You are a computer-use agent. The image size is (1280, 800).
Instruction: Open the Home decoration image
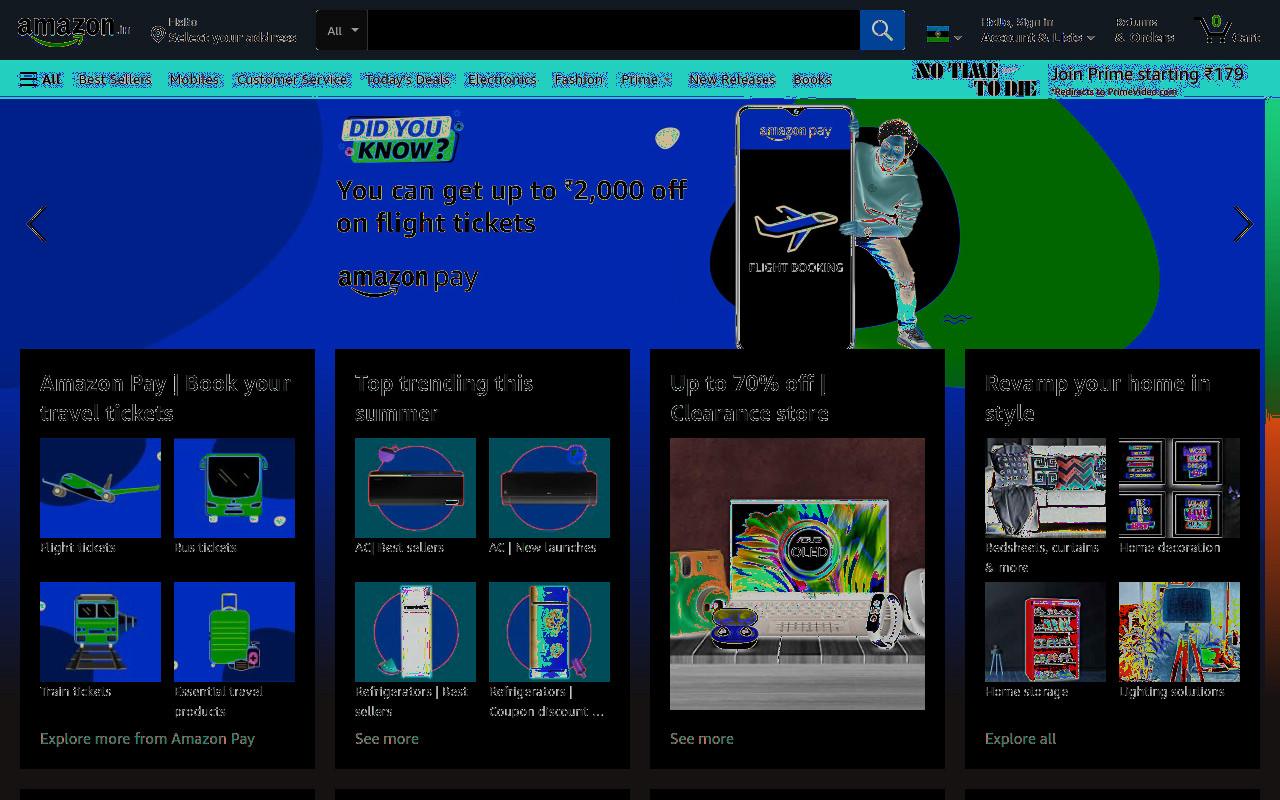(x=1179, y=488)
